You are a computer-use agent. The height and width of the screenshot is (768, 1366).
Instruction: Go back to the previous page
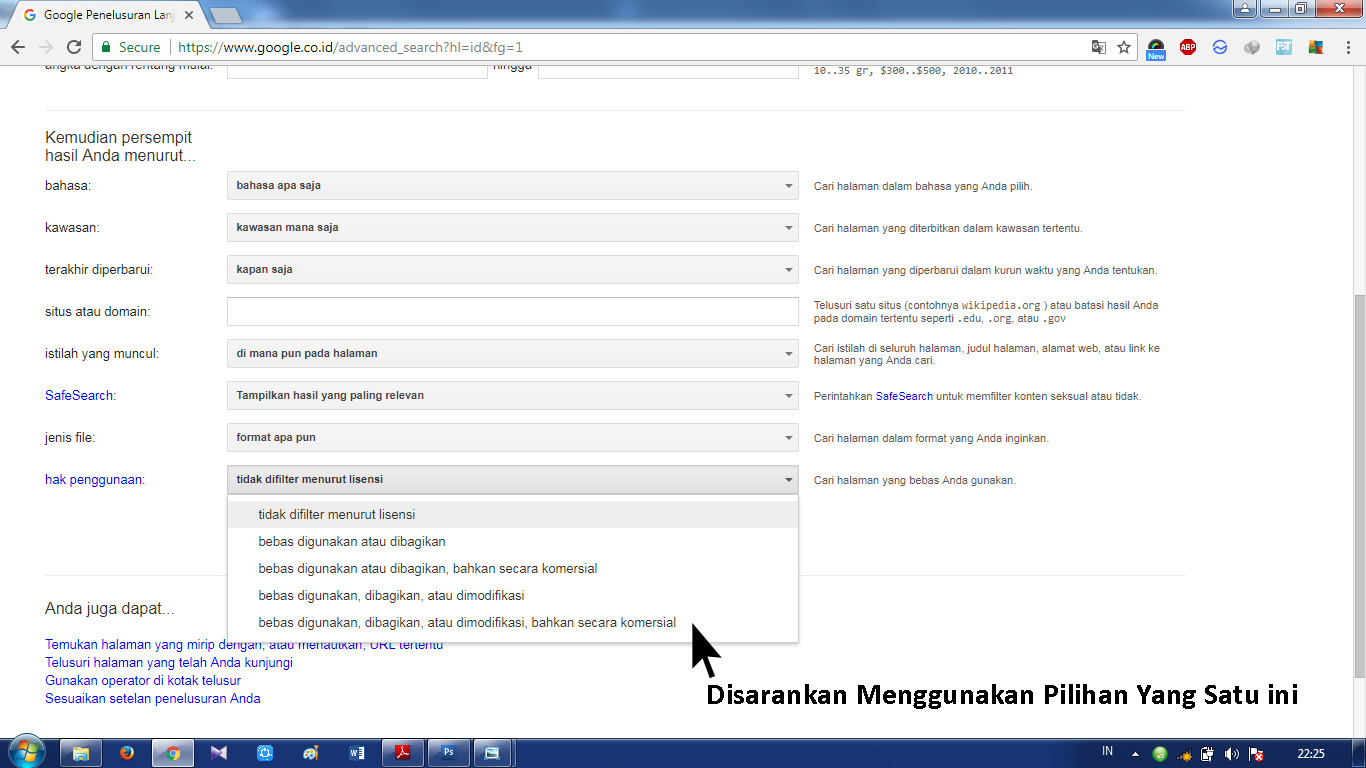pos(18,47)
